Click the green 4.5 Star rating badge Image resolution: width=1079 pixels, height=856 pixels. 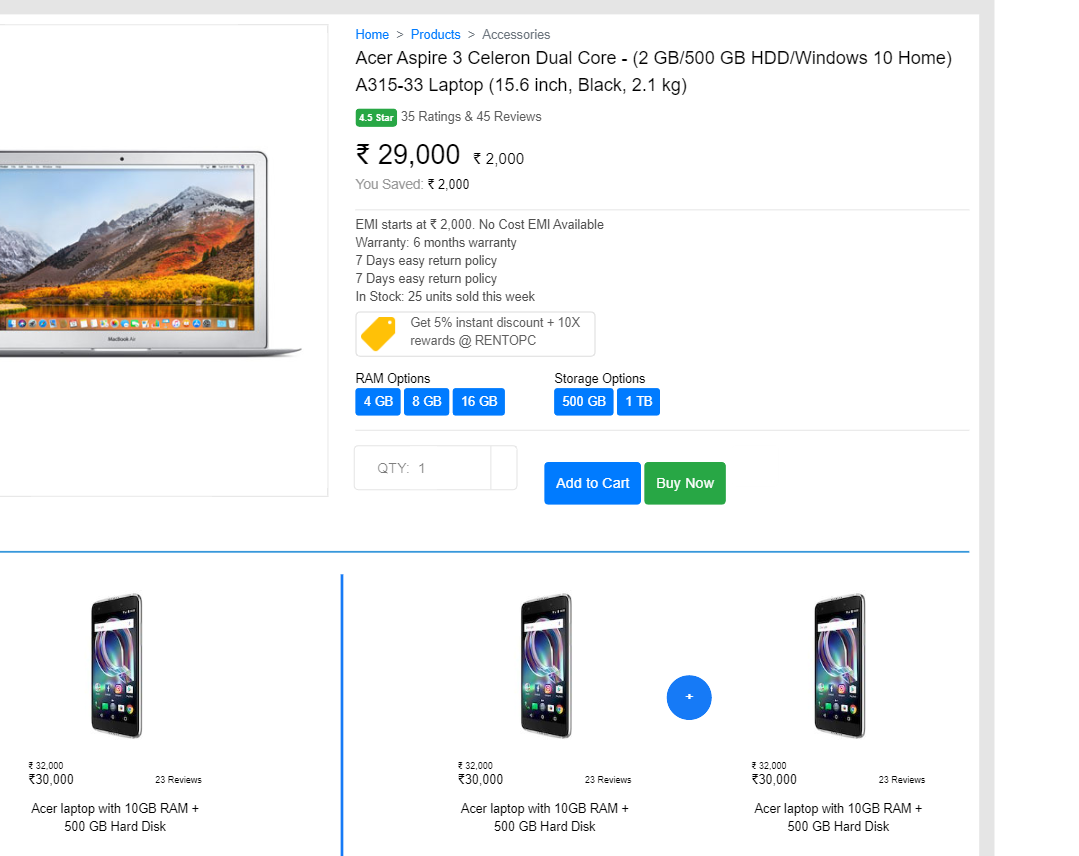pos(376,117)
